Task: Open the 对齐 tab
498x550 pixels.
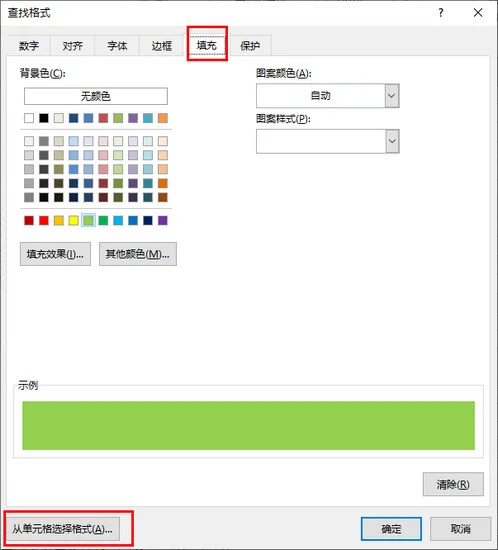Action: click(x=73, y=46)
